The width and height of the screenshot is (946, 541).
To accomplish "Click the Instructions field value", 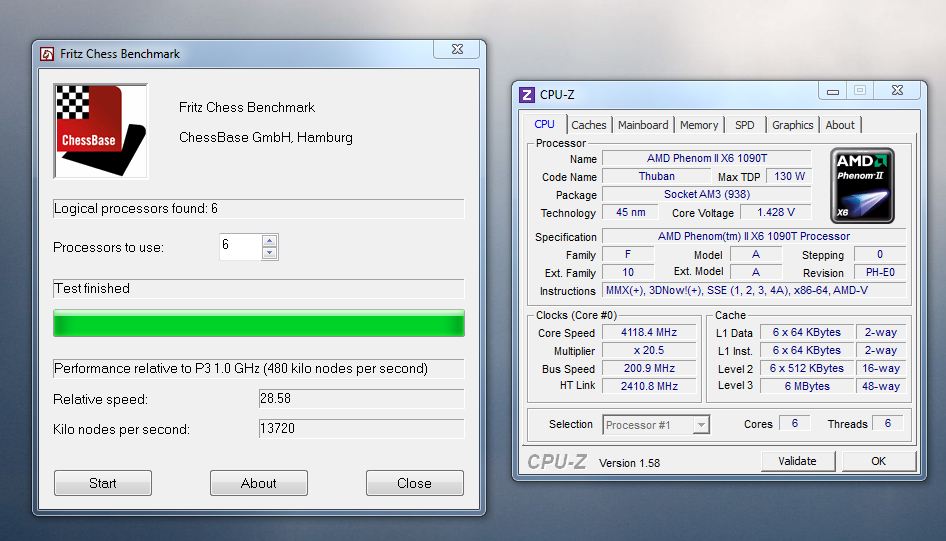I will [754, 290].
